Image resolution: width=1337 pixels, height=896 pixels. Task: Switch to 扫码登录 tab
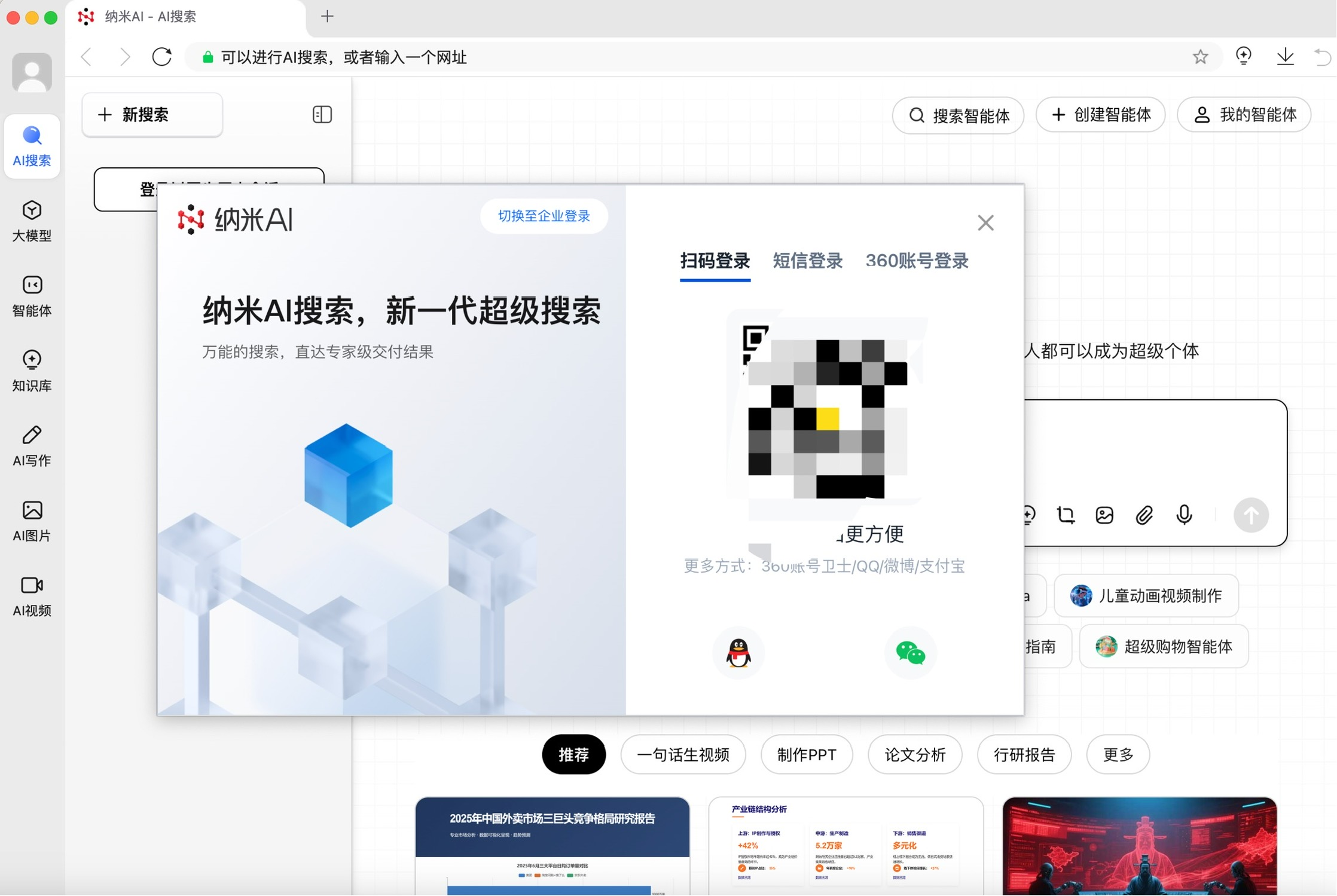pos(715,261)
